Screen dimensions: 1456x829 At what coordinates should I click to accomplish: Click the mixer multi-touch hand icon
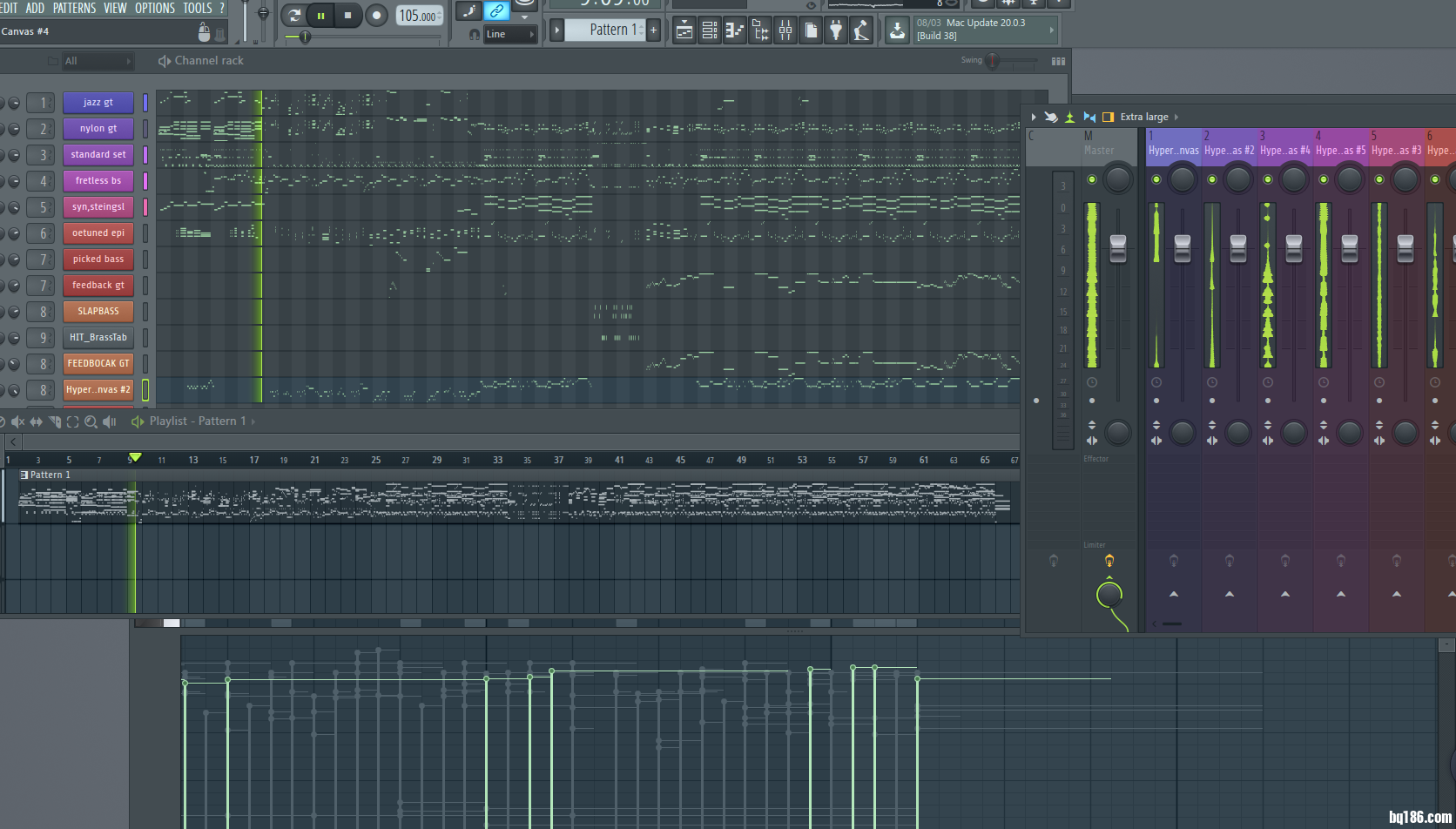point(1051,117)
